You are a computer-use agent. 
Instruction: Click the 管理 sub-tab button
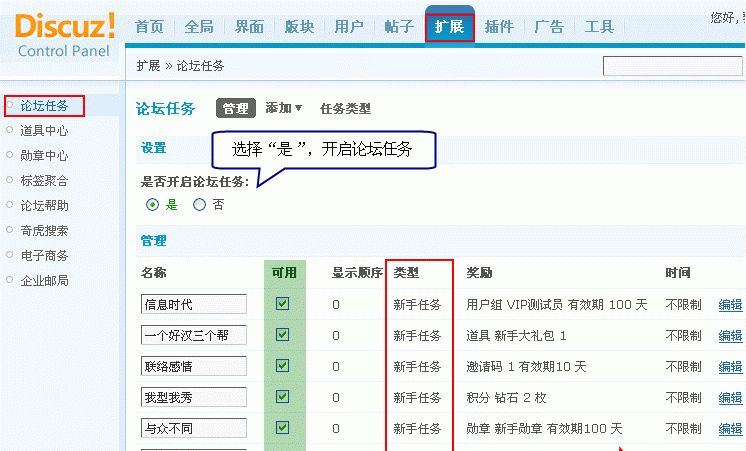tap(236, 108)
